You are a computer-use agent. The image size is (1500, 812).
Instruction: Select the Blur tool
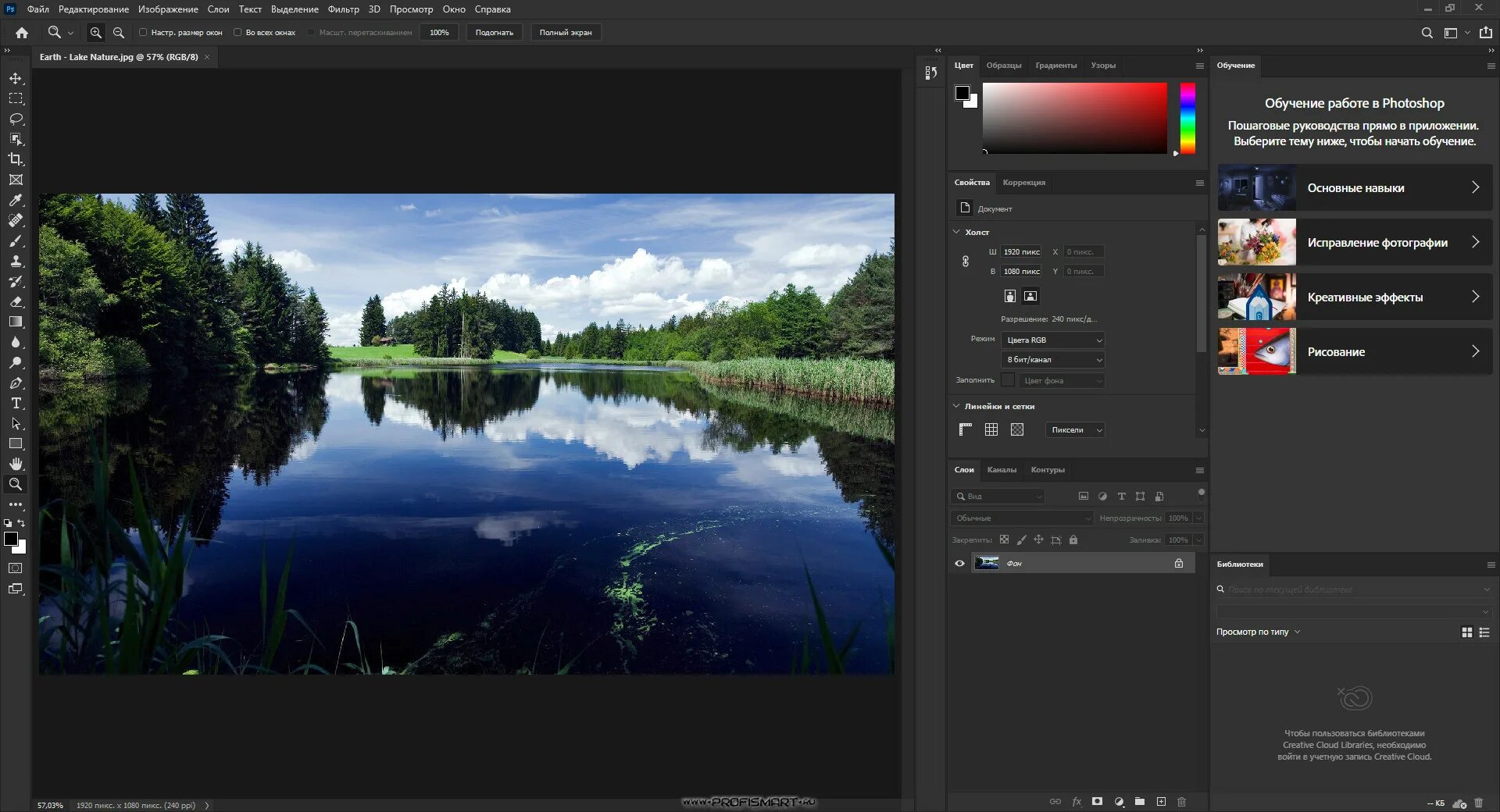16,342
